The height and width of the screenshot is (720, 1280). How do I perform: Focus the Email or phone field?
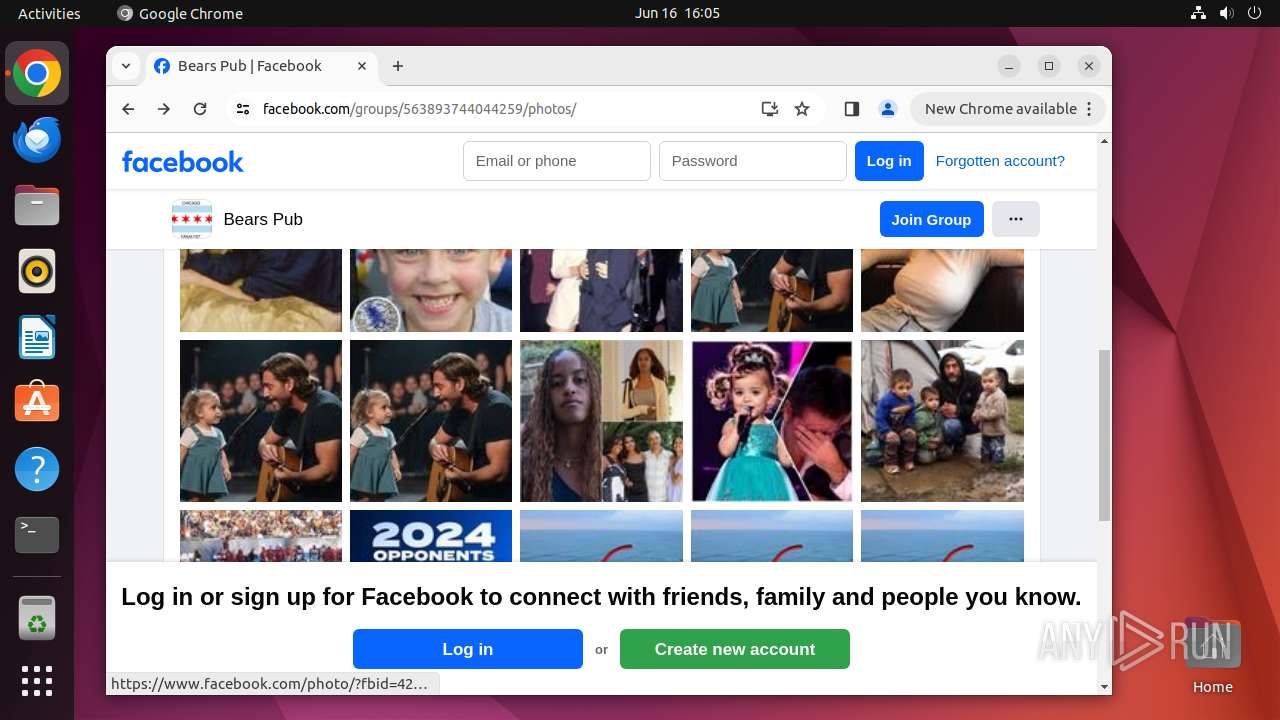click(557, 161)
